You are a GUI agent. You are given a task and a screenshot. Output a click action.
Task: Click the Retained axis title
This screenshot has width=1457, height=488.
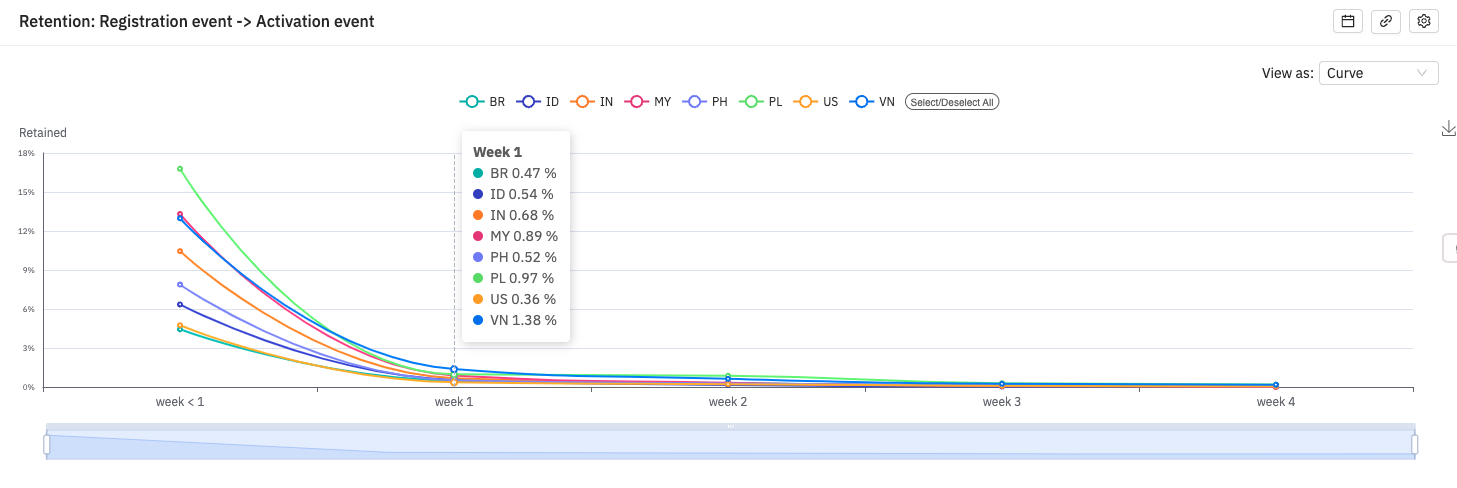[x=43, y=133]
